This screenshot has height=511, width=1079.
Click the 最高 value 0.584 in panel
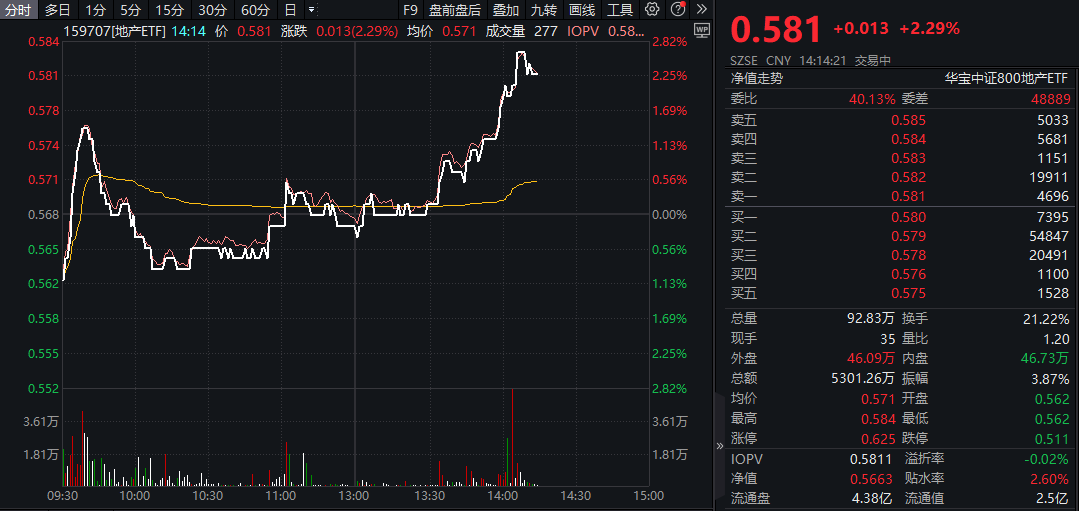coord(878,418)
